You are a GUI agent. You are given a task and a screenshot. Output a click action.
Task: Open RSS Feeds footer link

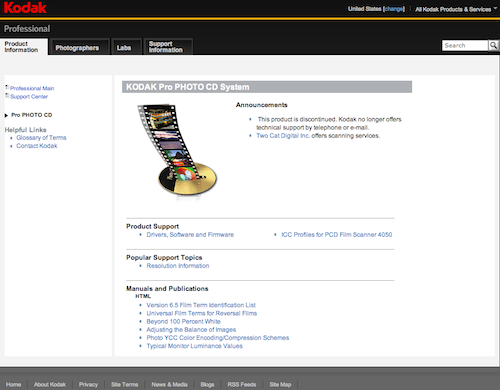pyautogui.click(x=242, y=385)
